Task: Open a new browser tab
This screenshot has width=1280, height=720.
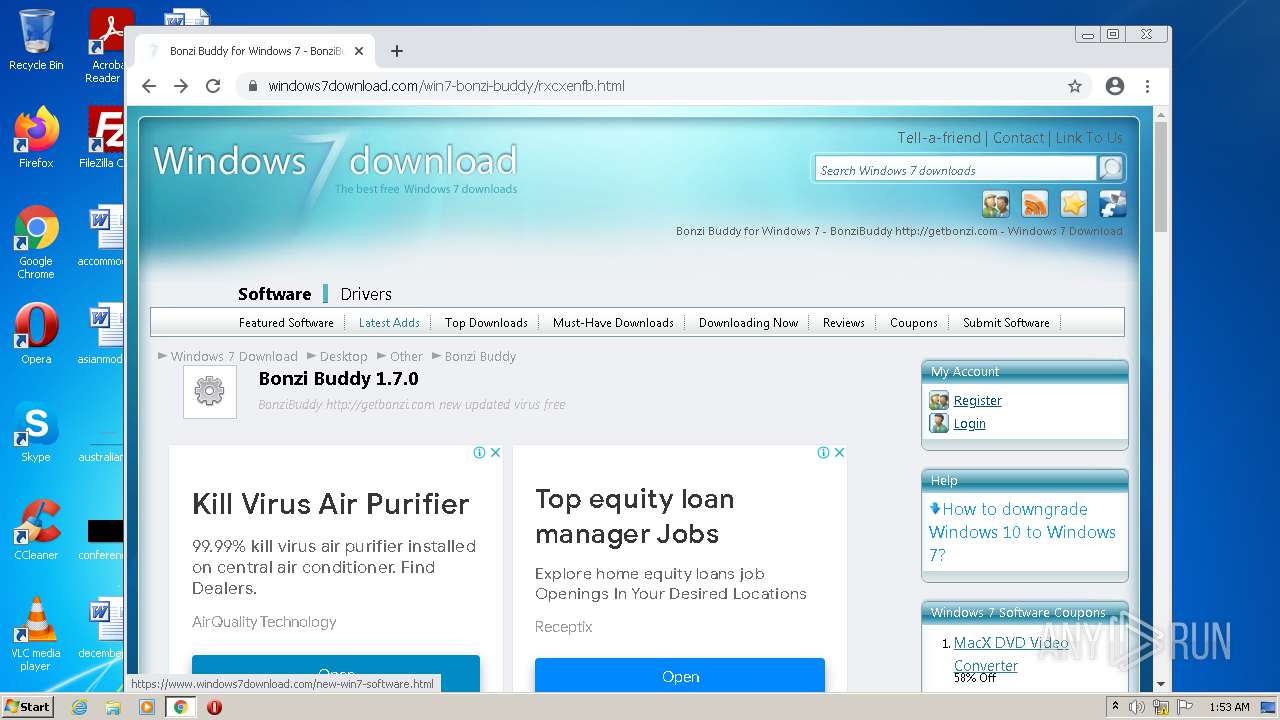Action: click(x=397, y=51)
